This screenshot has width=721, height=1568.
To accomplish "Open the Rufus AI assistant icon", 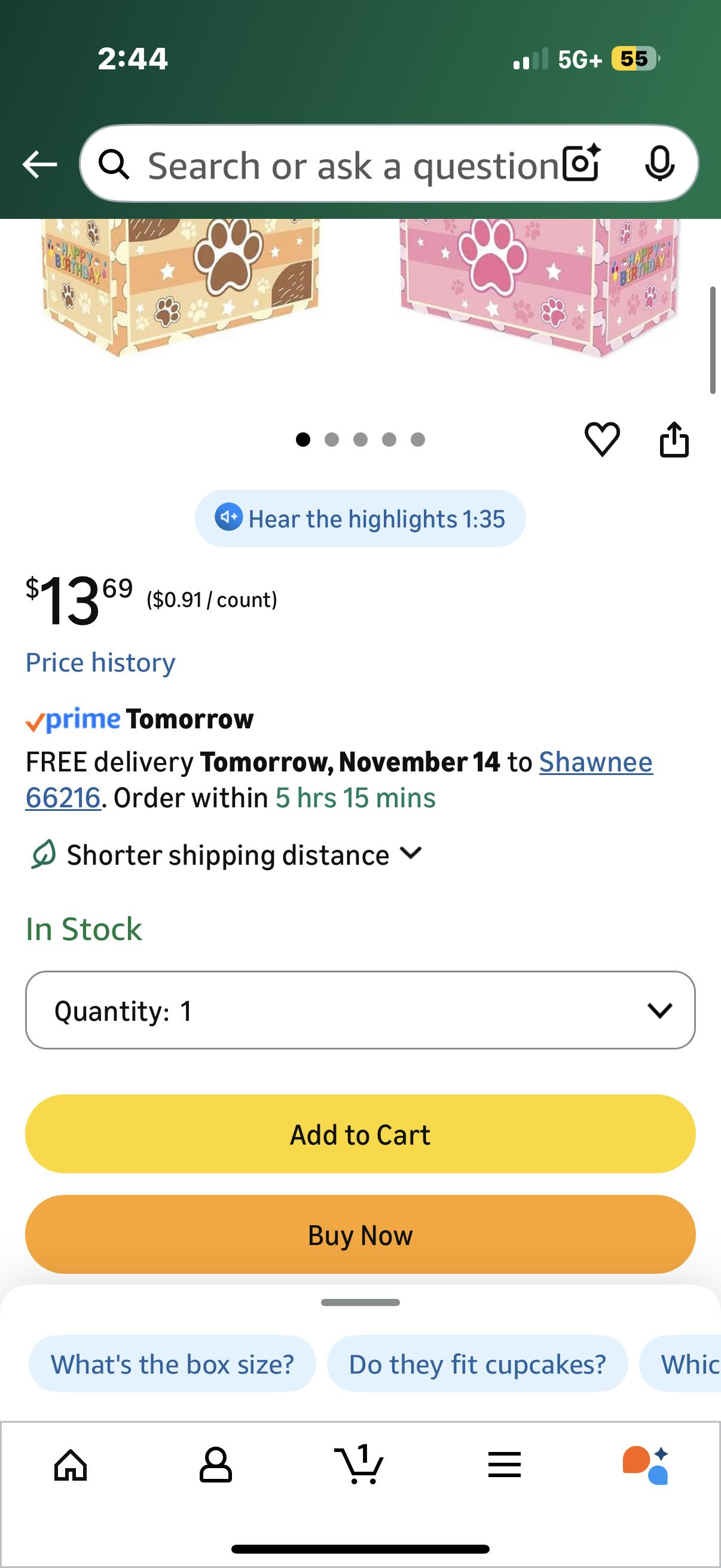I will (646, 1465).
